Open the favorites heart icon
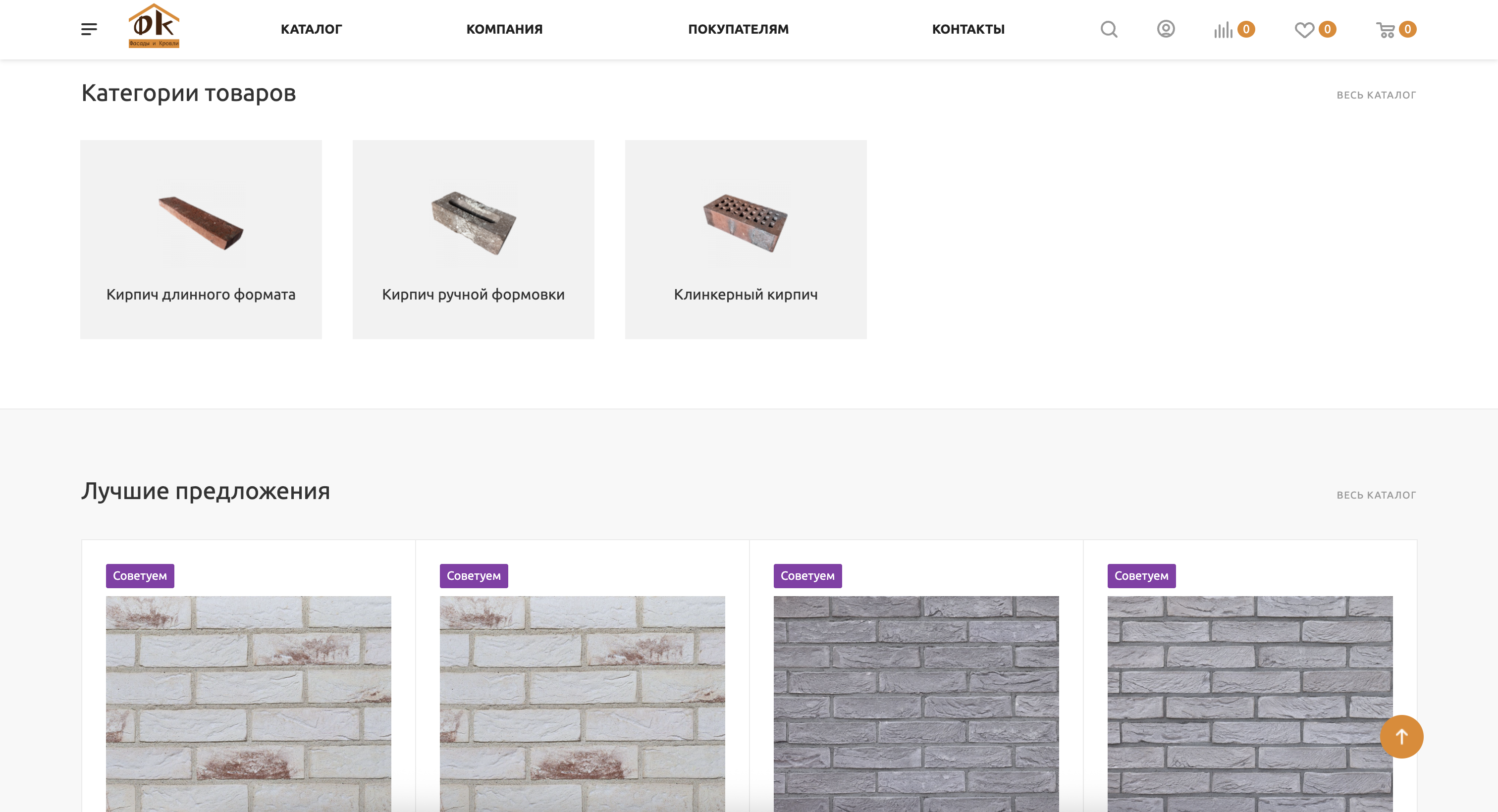 [1304, 30]
